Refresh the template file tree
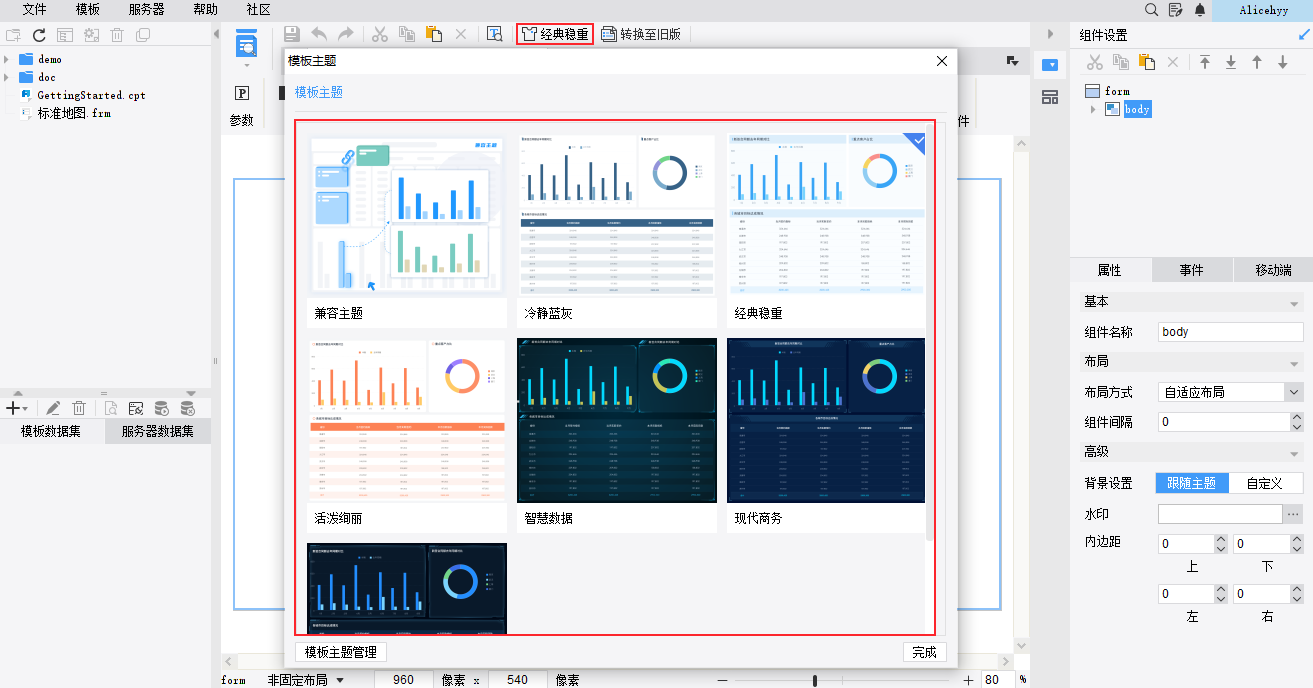1313x688 pixels. pos(39,35)
